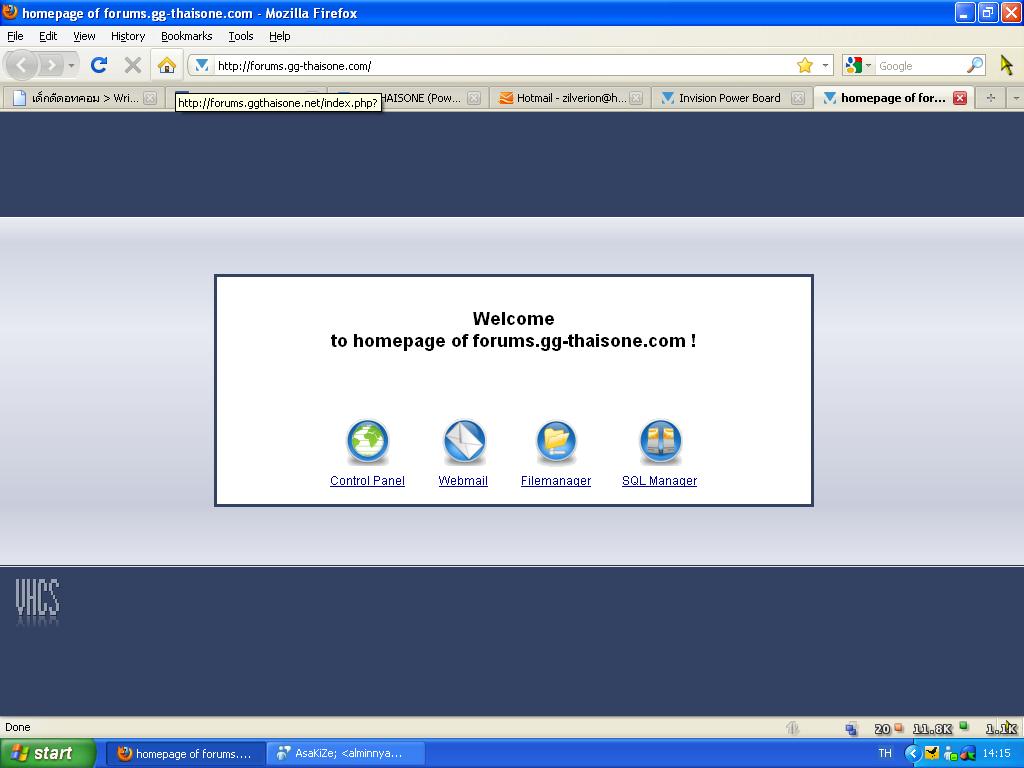The width and height of the screenshot is (1024, 768).
Task: Open the Help menu
Action: coord(280,36)
